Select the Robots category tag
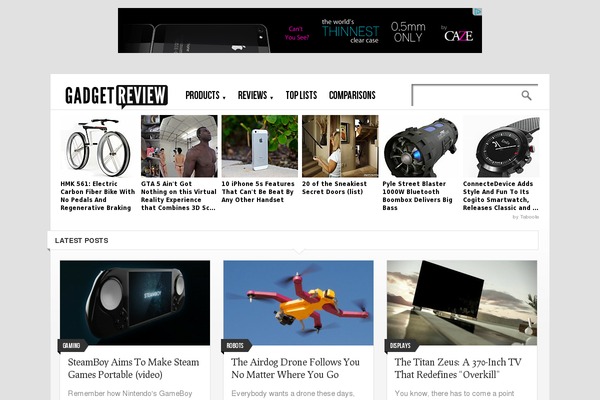The height and width of the screenshot is (400, 600). pyautogui.click(x=235, y=346)
